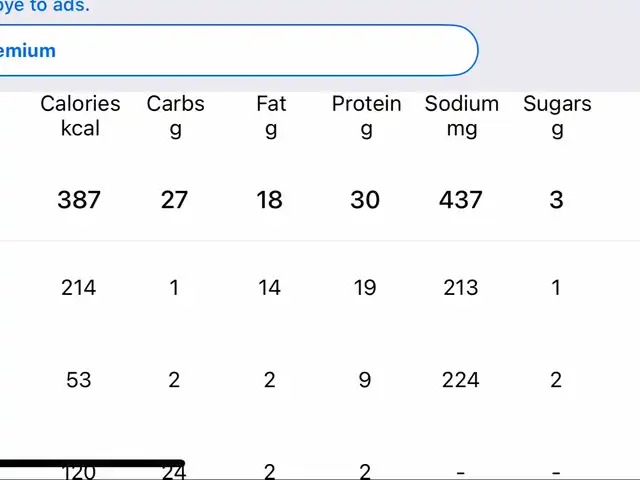Click the Premium upgrade button
This screenshot has height=480, width=640.
click(x=239, y=51)
